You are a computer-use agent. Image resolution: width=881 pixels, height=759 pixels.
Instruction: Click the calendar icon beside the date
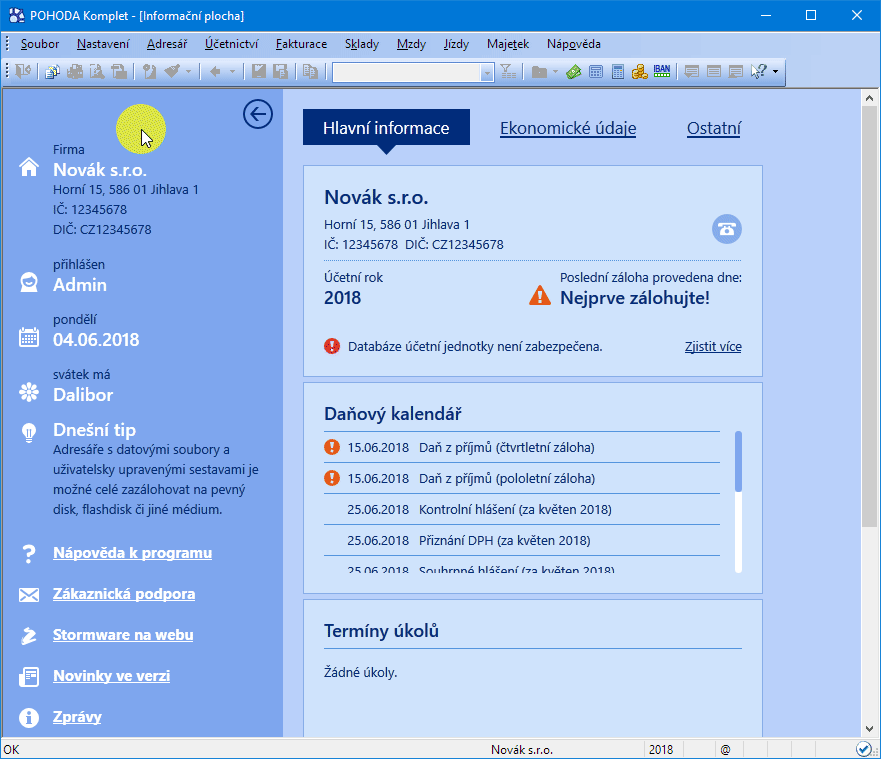(x=29, y=337)
